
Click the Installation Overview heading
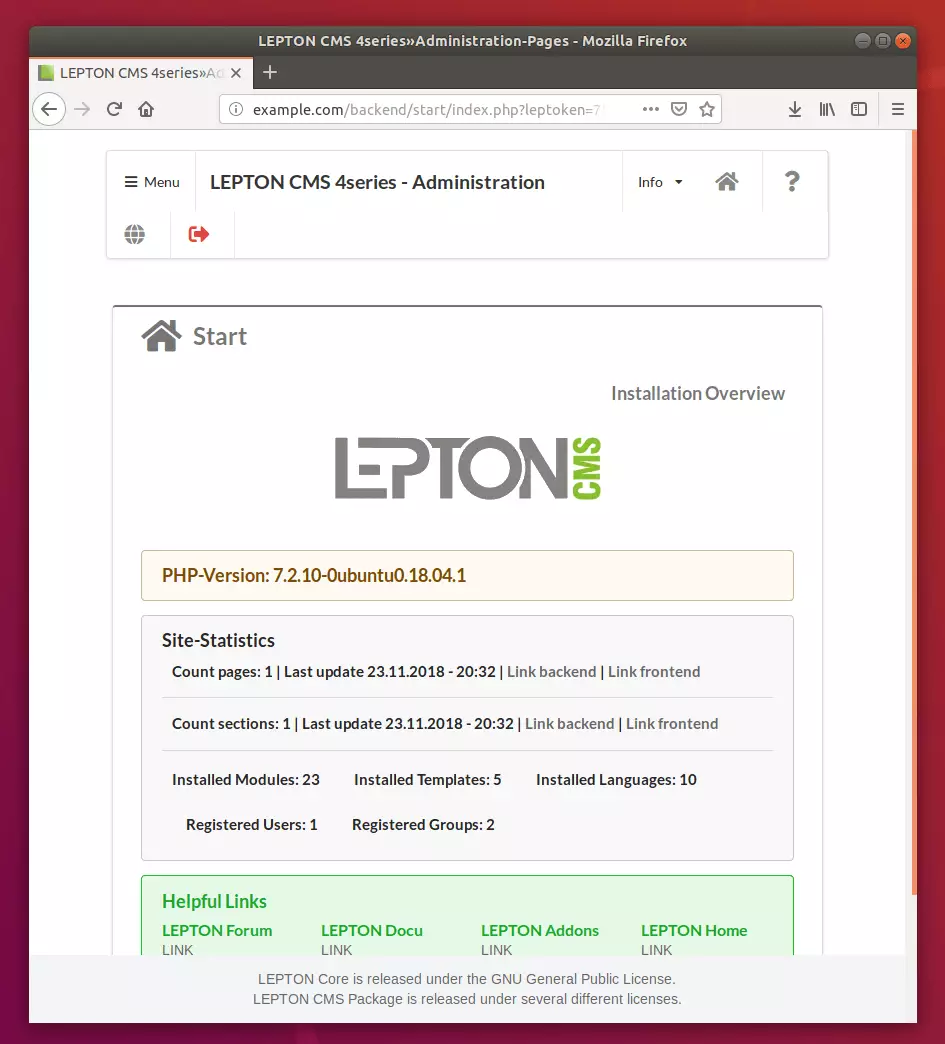698,393
